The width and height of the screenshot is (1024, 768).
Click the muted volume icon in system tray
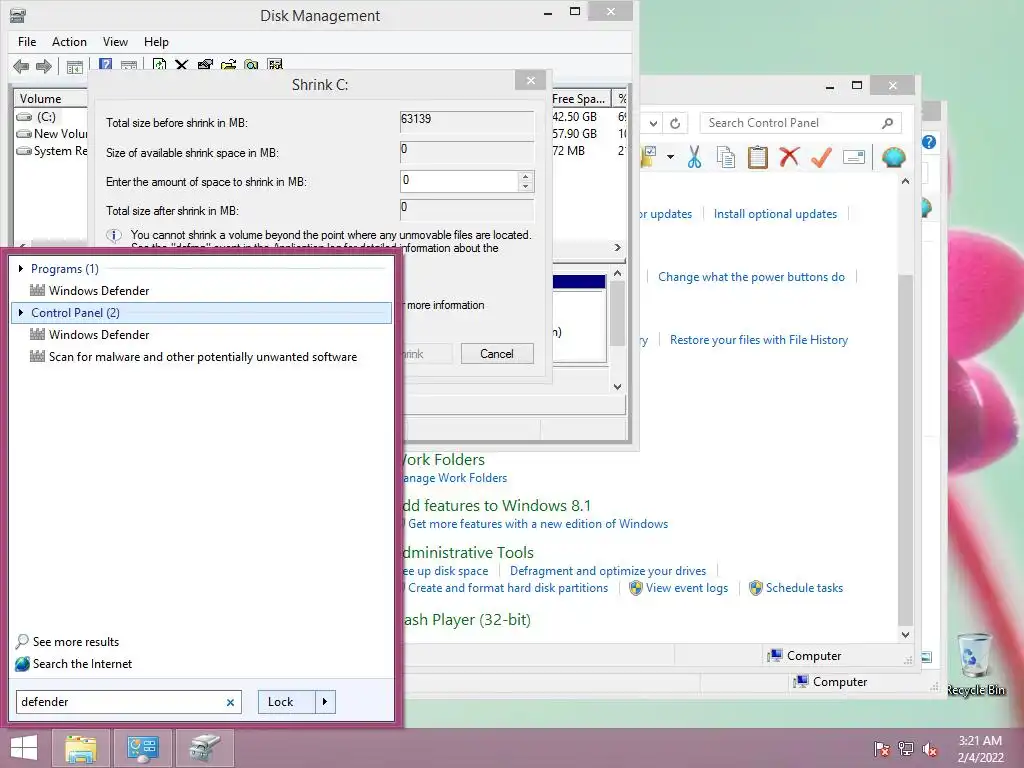[930, 749]
